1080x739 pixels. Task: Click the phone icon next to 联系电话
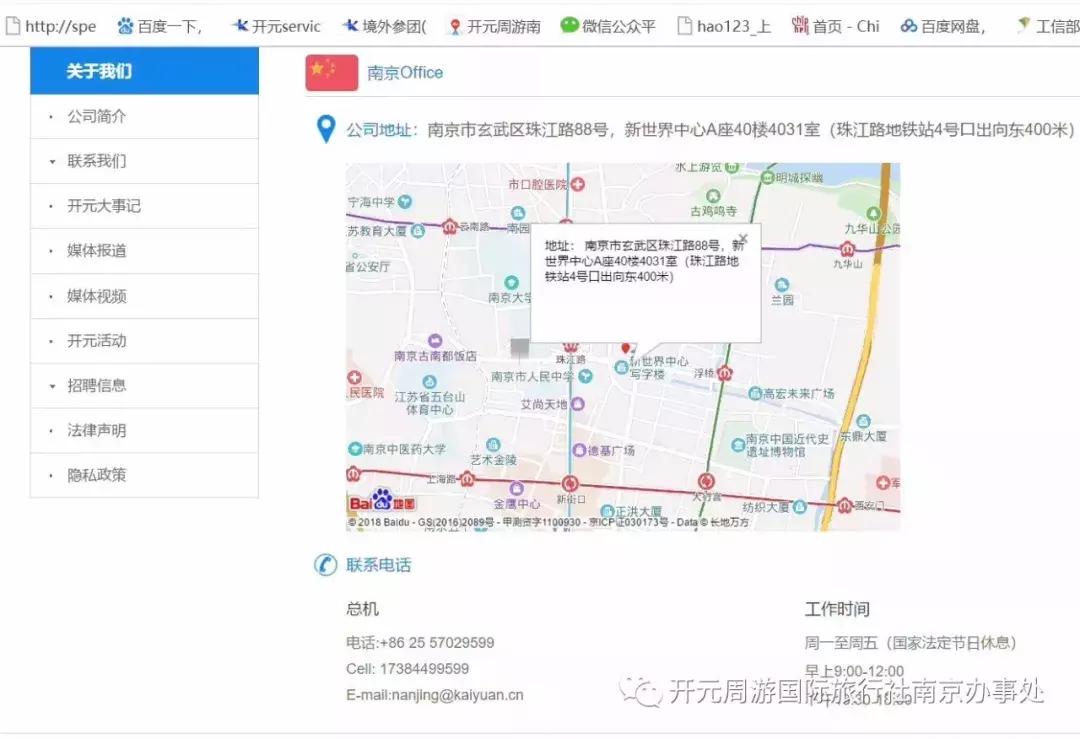325,566
